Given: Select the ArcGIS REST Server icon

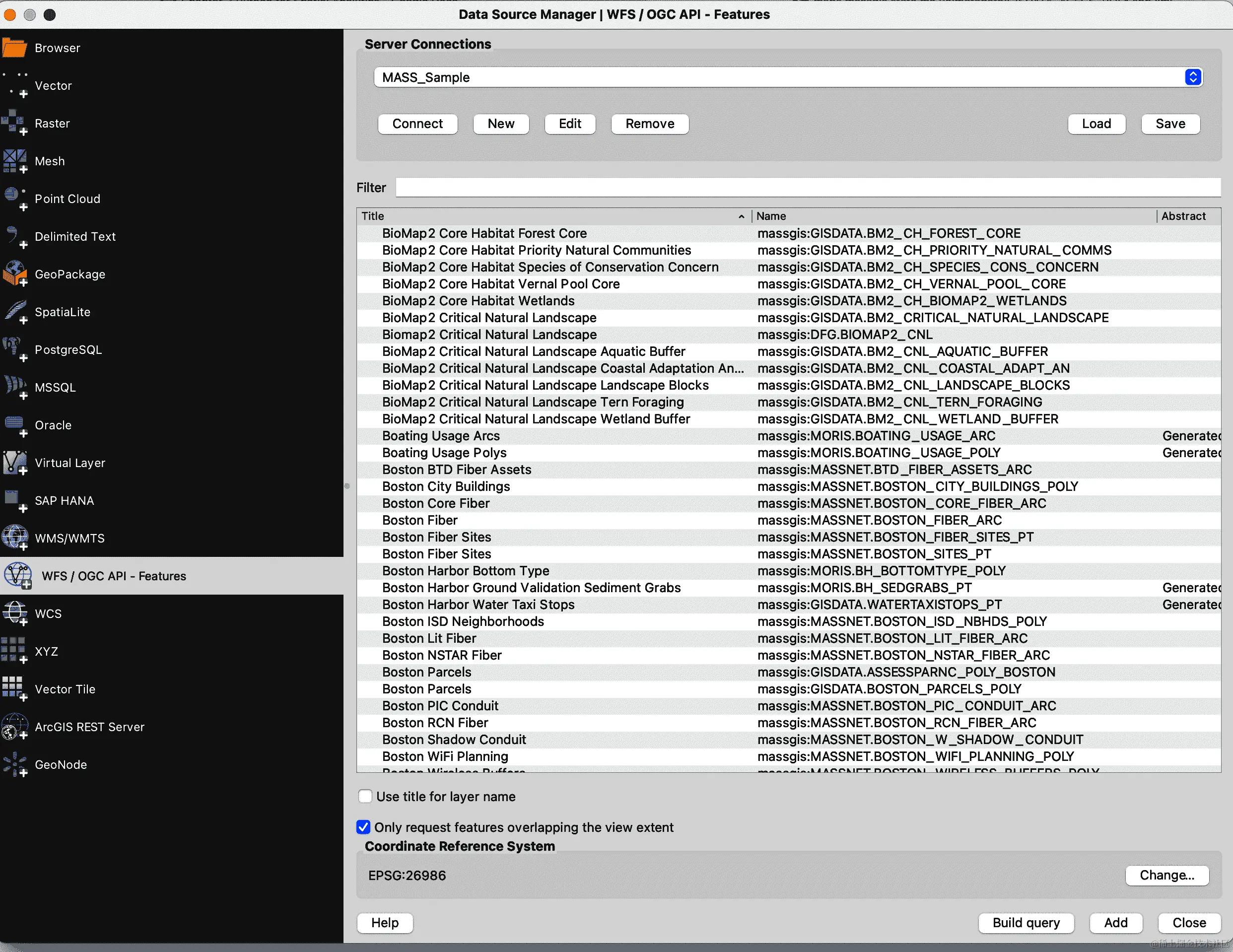Looking at the screenshot, I should [15, 726].
